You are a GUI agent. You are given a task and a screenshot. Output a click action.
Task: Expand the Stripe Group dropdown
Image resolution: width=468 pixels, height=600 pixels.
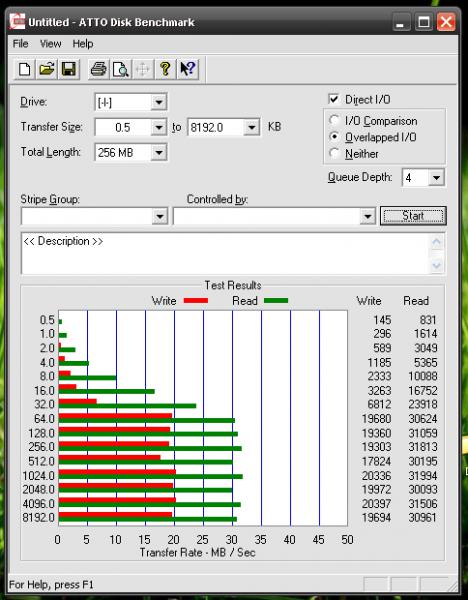point(160,217)
